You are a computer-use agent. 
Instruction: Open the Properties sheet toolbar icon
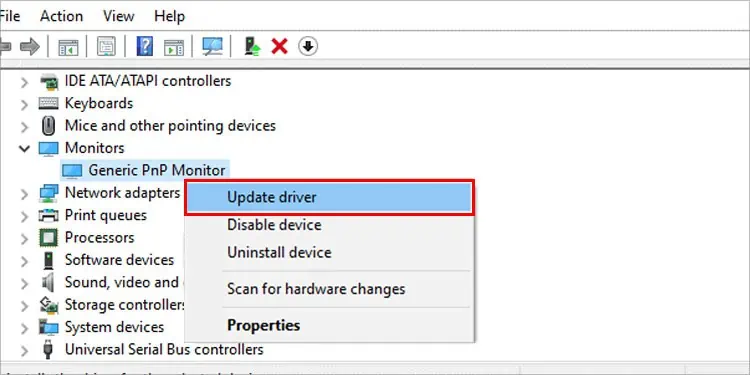point(106,46)
